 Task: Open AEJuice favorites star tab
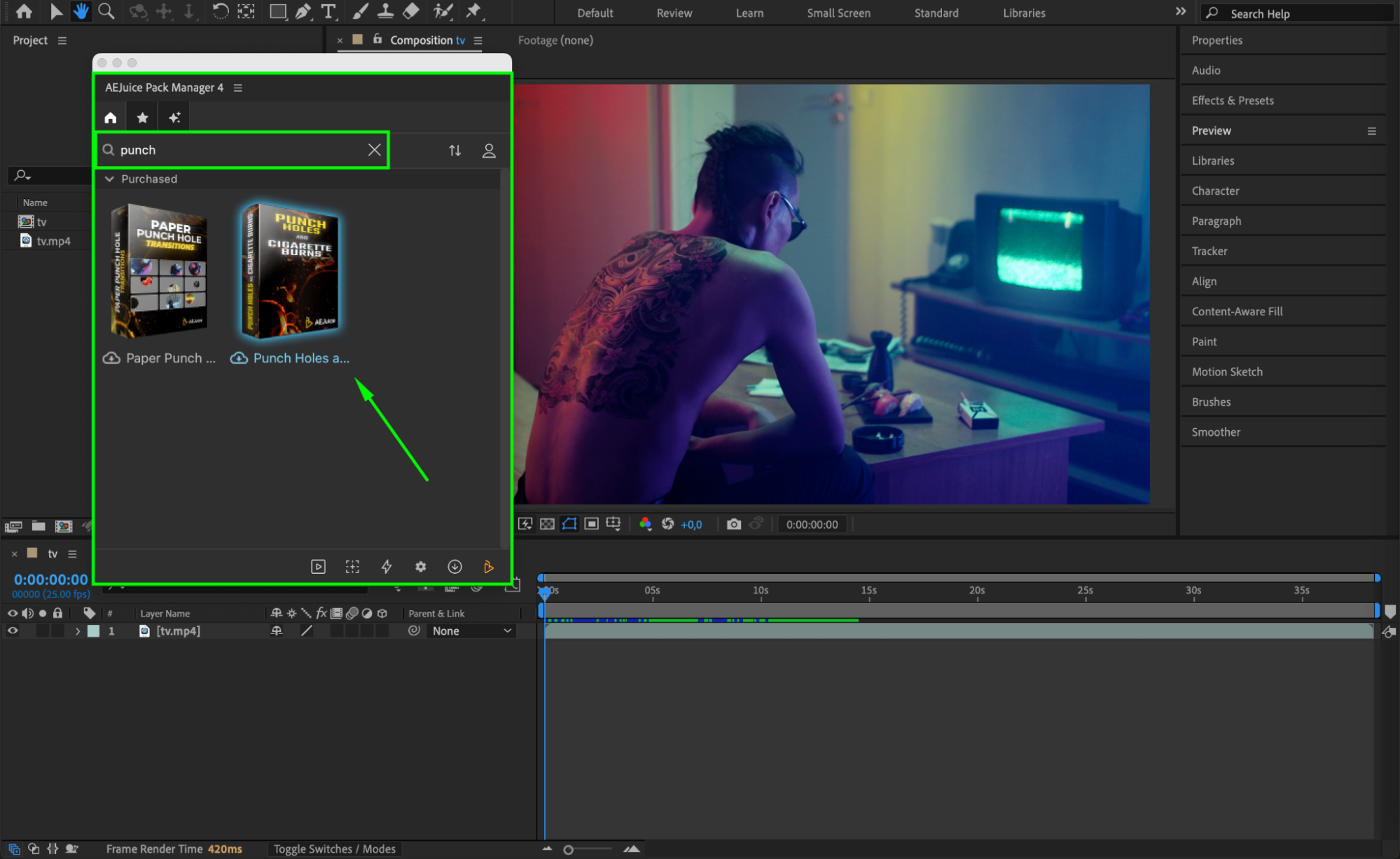pos(143,118)
